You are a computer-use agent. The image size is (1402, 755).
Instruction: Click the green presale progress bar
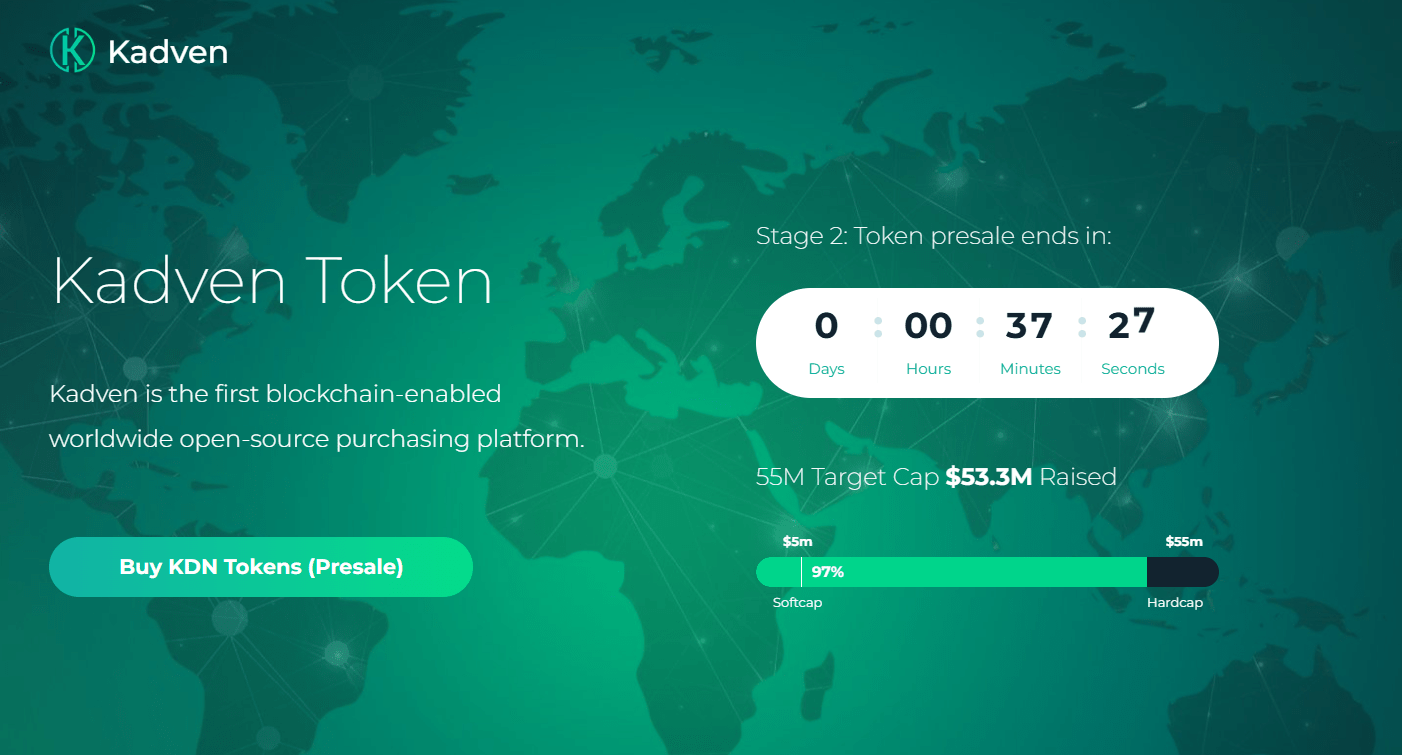point(950,572)
